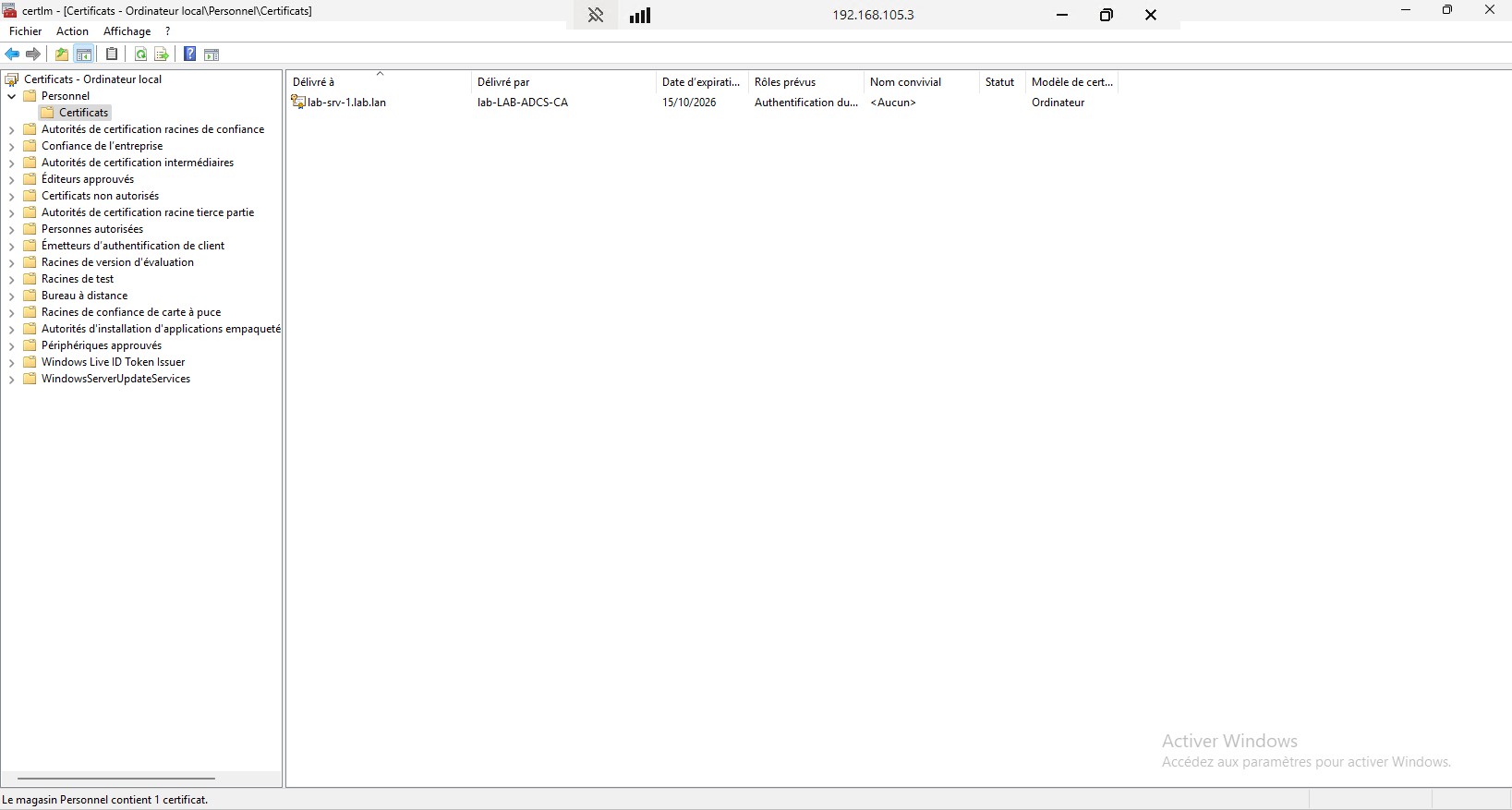Click the signal strength connection icon
Viewport: 1512px width, 810px height.
(640, 15)
